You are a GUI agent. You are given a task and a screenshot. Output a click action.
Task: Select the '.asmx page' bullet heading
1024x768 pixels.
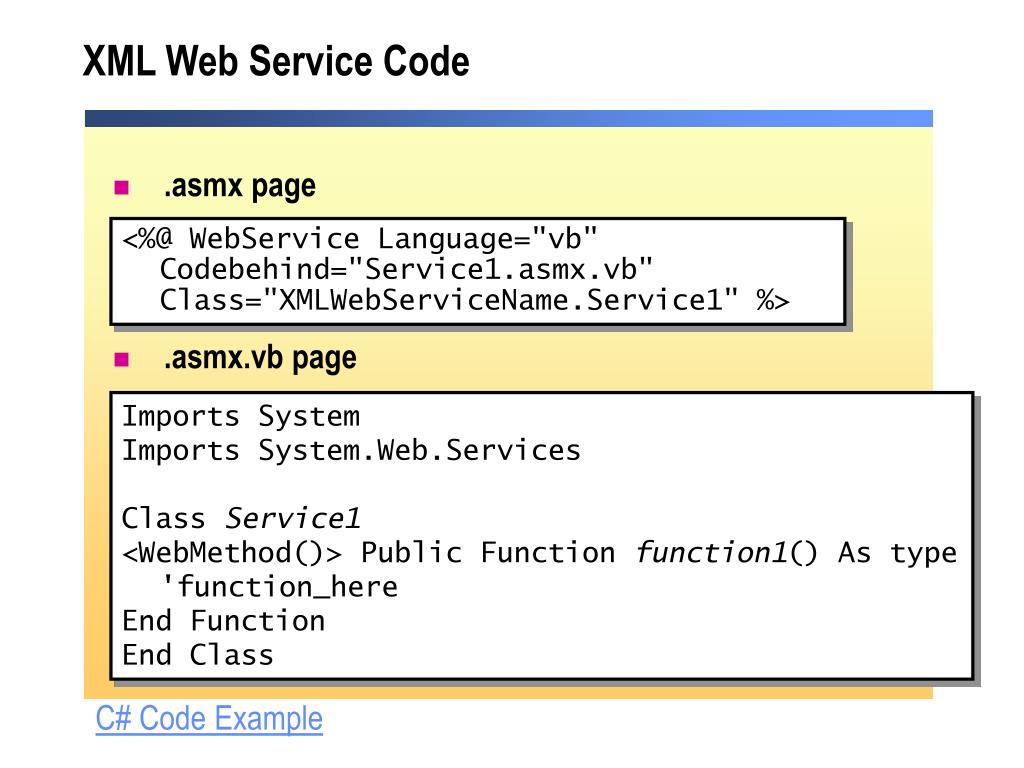tap(240, 187)
